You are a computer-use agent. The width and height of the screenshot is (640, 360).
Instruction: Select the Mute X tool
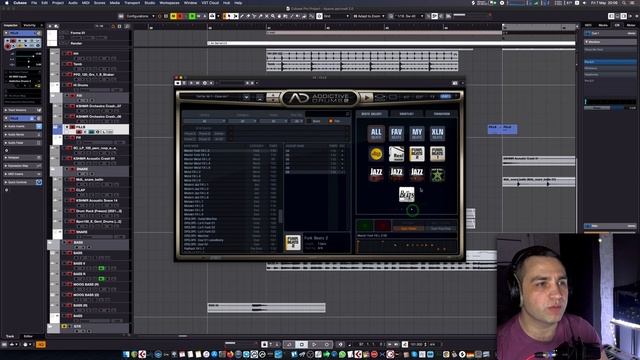click(x=267, y=16)
